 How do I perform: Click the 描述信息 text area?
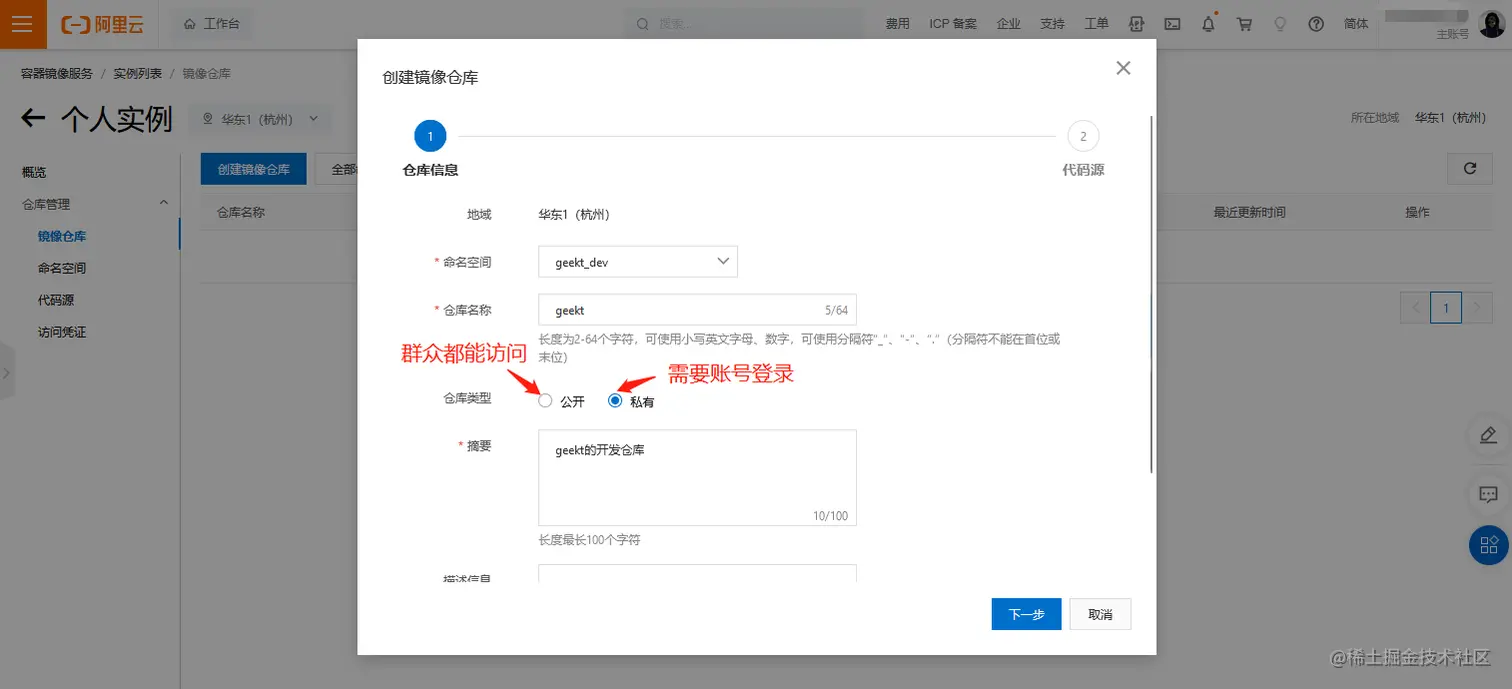pyautogui.click(x=697, y=573)
